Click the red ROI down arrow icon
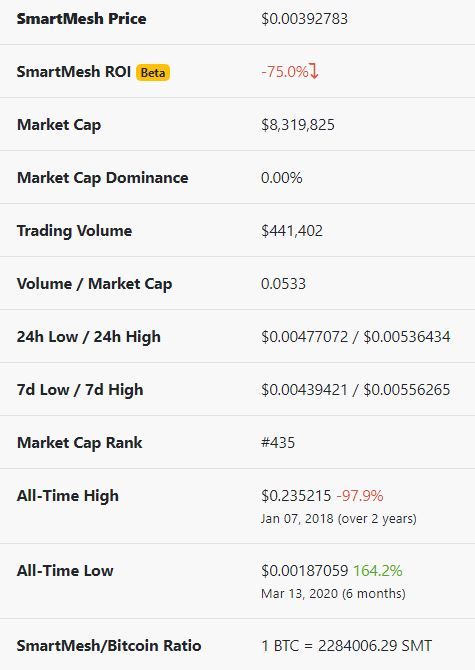The image size is (475, 670). pyautogui.click(x=314, y=71)
